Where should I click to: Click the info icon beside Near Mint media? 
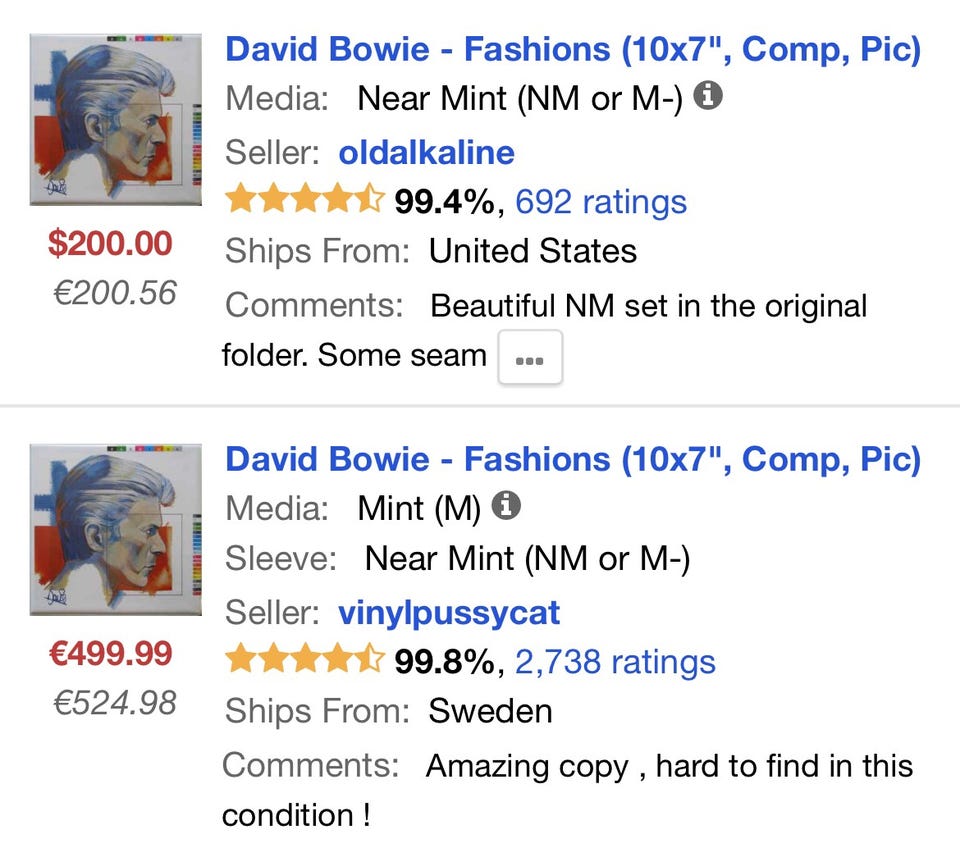708,98
